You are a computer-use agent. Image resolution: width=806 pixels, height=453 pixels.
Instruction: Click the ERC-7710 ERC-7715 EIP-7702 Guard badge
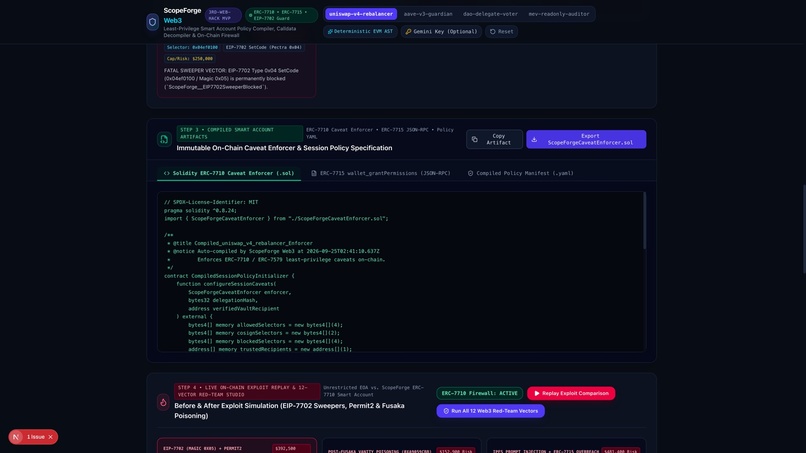point(281,15)
